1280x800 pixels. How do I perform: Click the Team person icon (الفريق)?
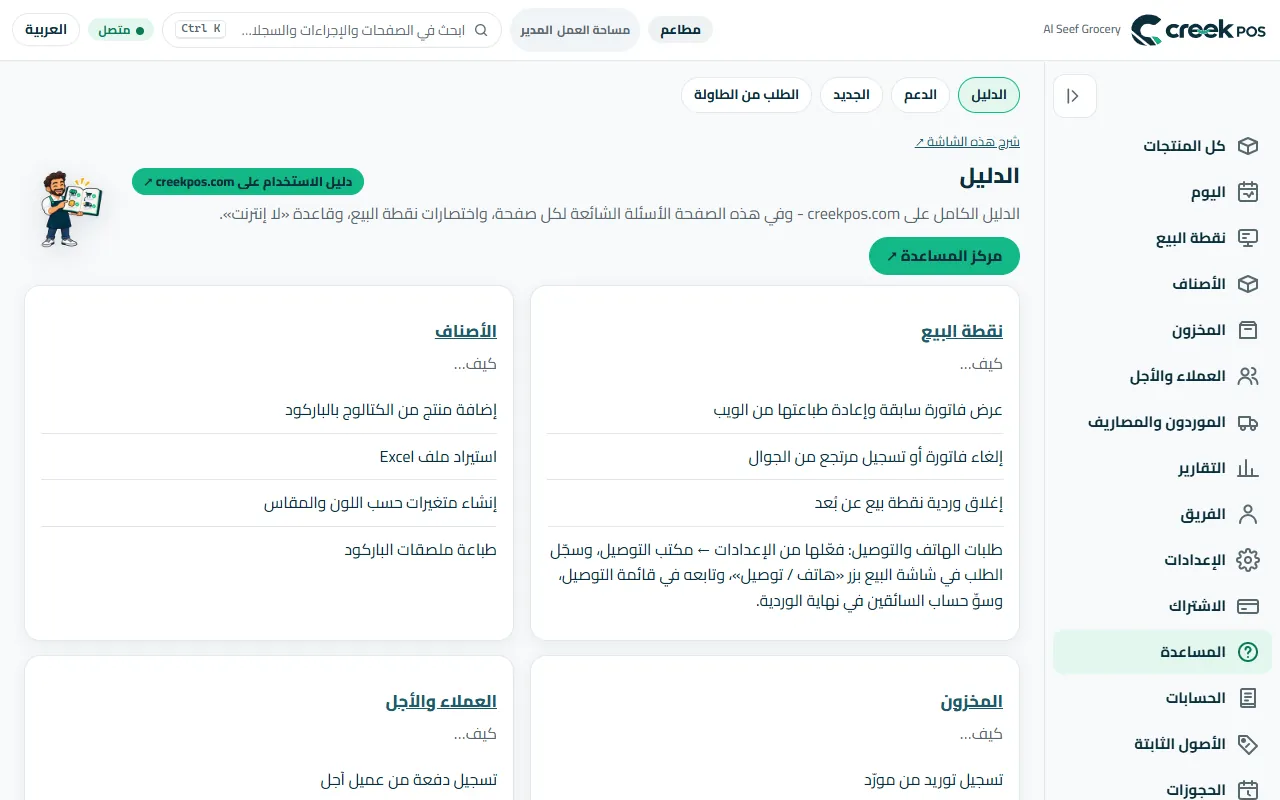click(1247, 514)
